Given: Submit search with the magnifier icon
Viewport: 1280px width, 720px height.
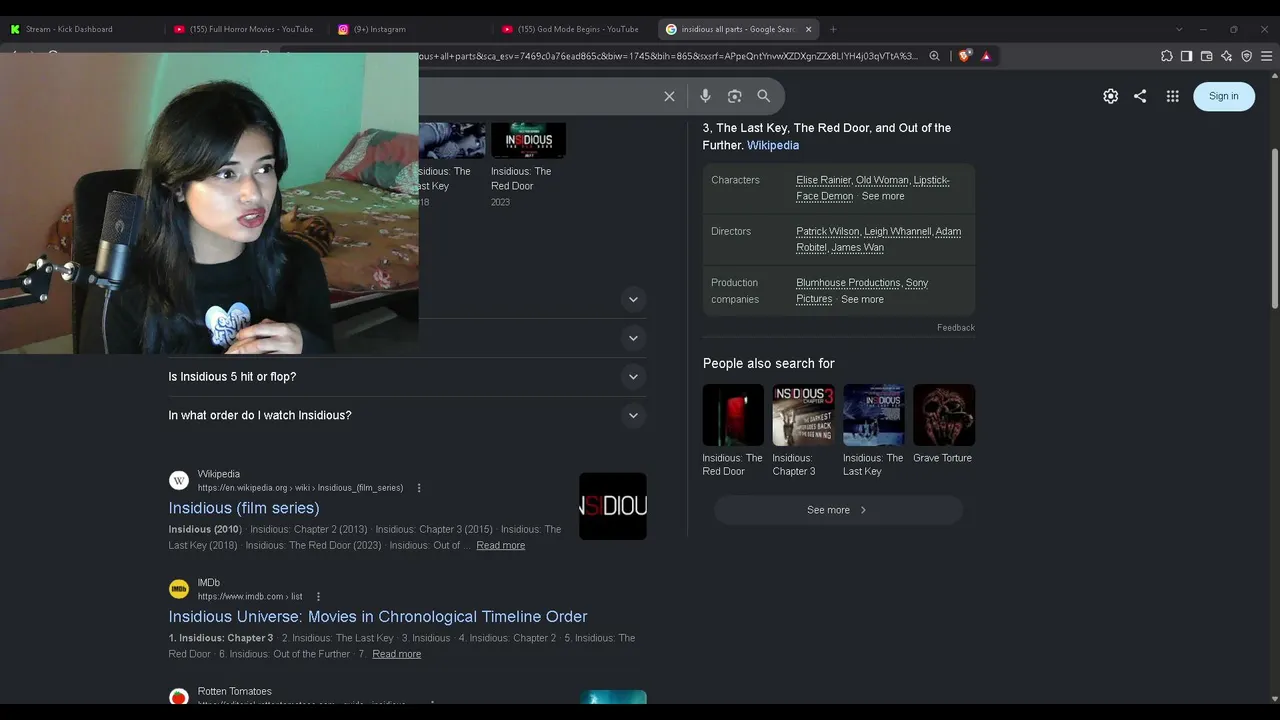Looking at the screenshot, I should [x=764, y=96].
